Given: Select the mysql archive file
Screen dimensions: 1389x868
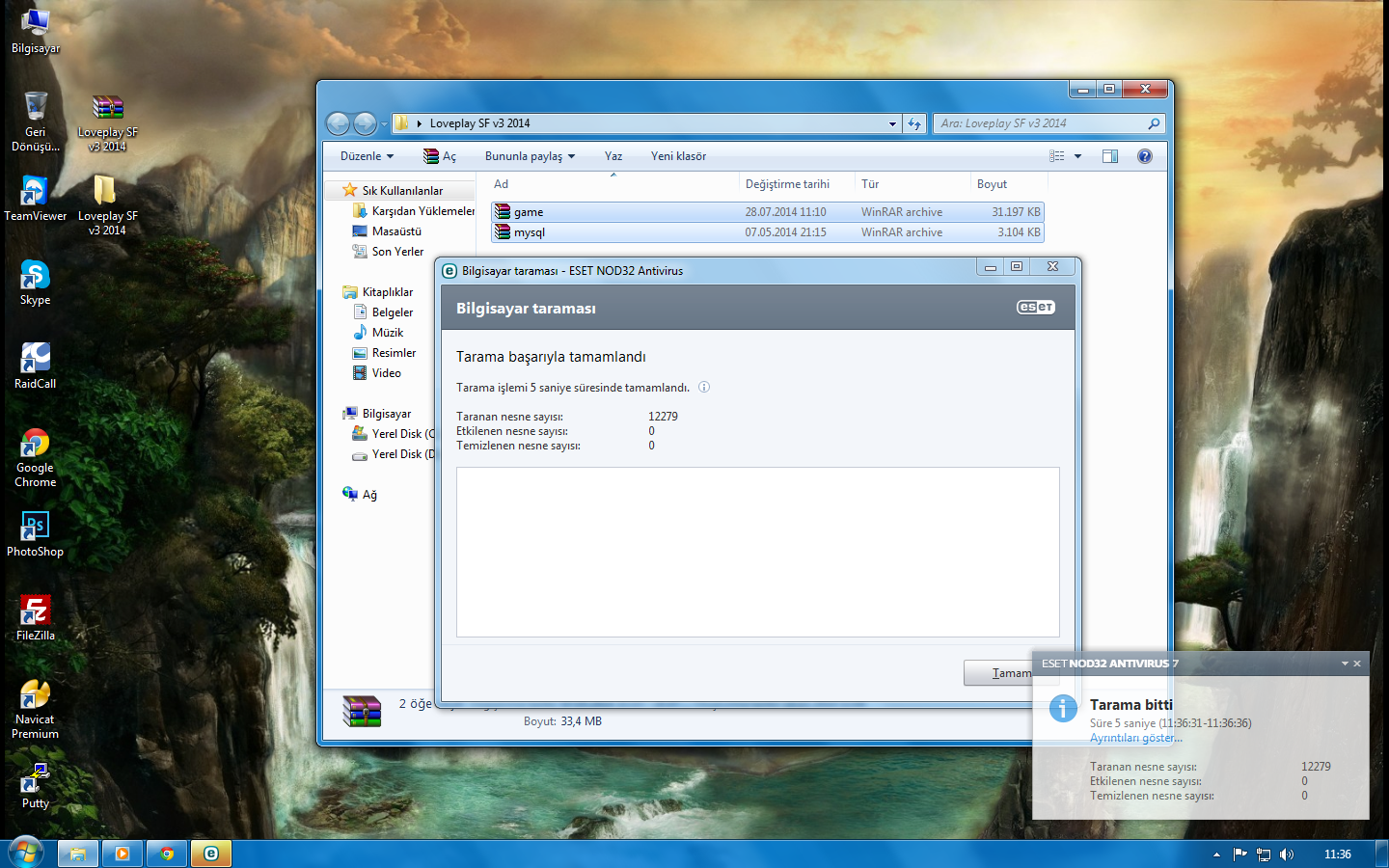Looking at the screenshot, I should coord(768,232).
